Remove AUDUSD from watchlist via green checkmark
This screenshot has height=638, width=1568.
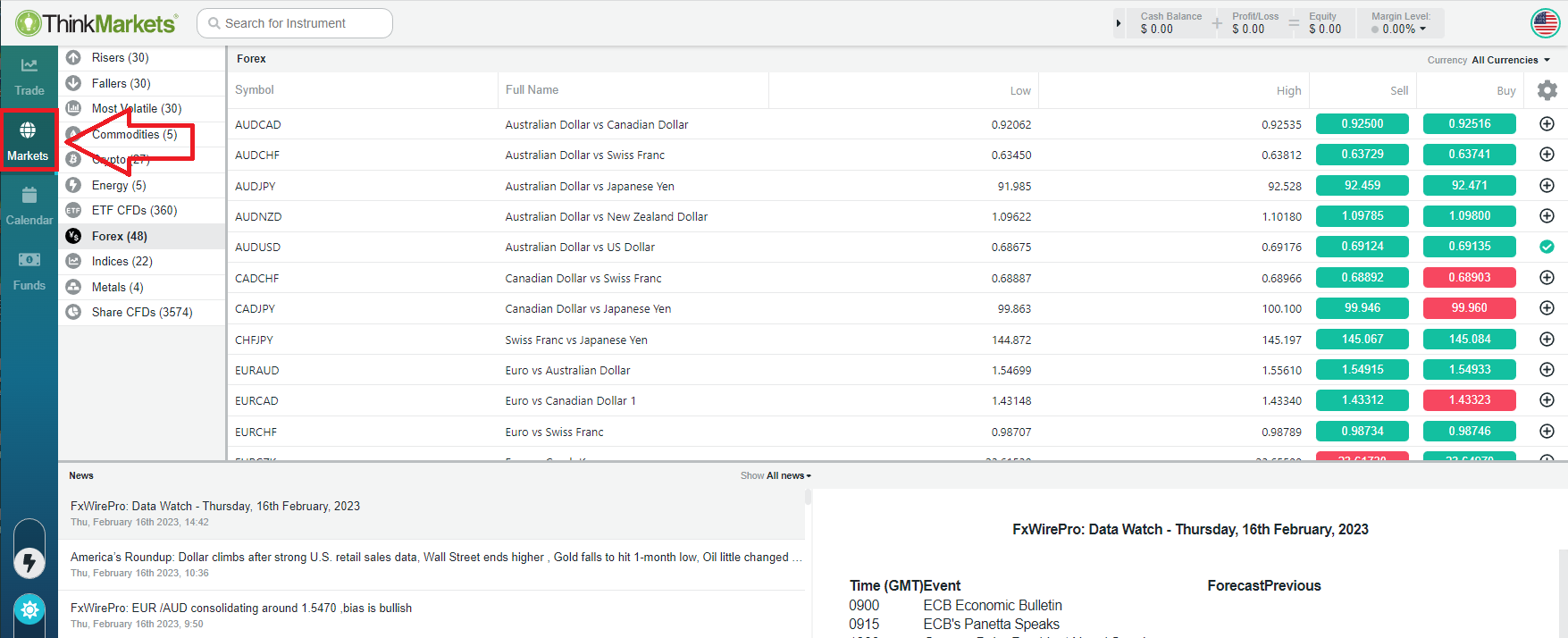1547,247
